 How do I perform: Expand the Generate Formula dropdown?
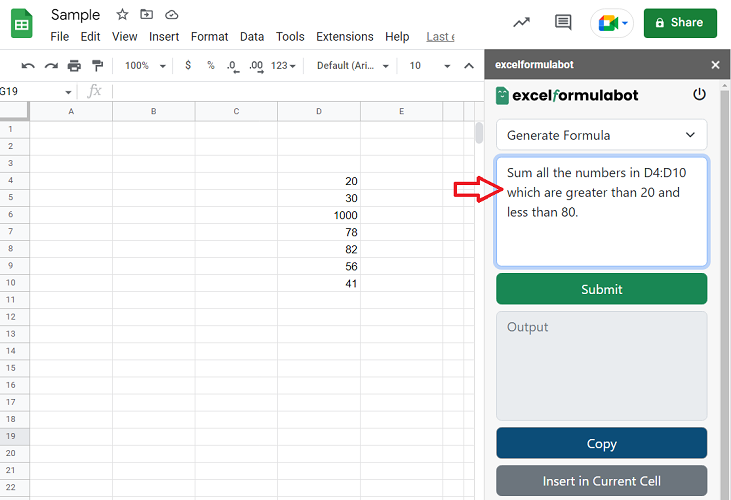pyautogui.click(x=601, y=135)
